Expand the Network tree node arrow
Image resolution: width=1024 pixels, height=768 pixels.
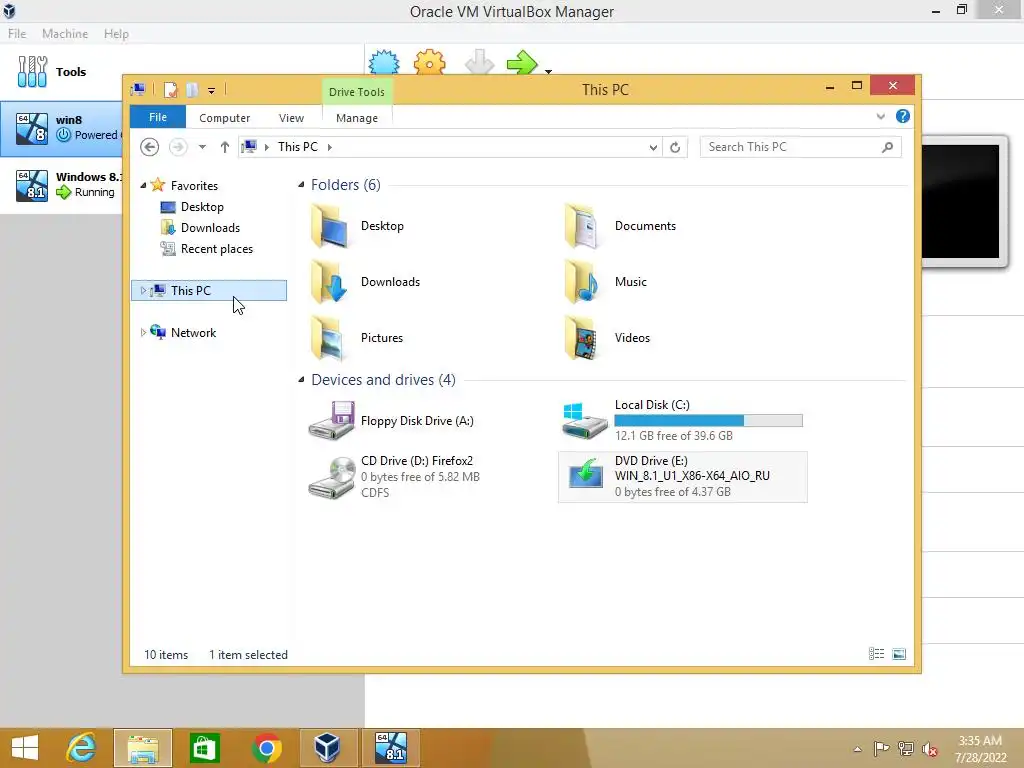[x=143, y=332]
